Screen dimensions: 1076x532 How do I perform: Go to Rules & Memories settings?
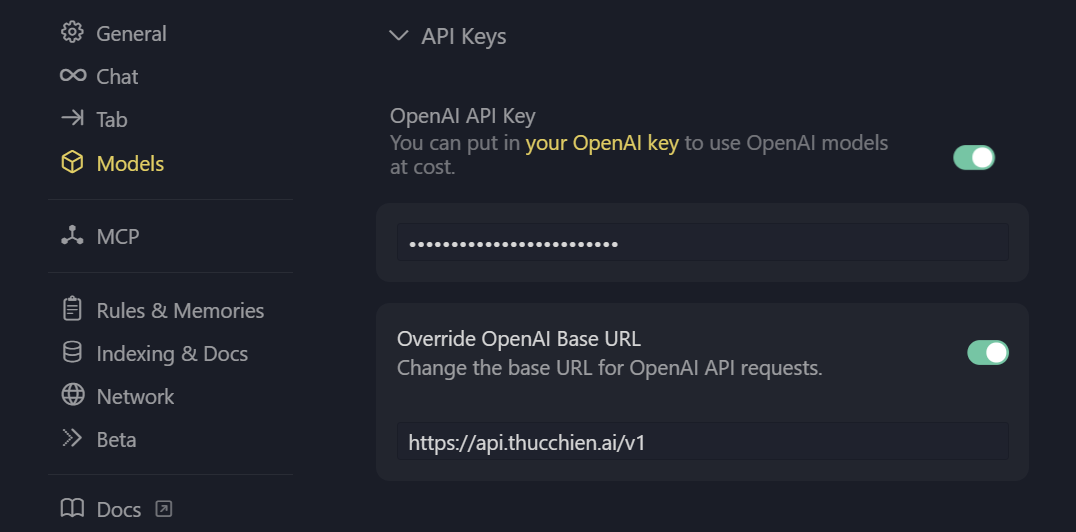pos(180,310)
